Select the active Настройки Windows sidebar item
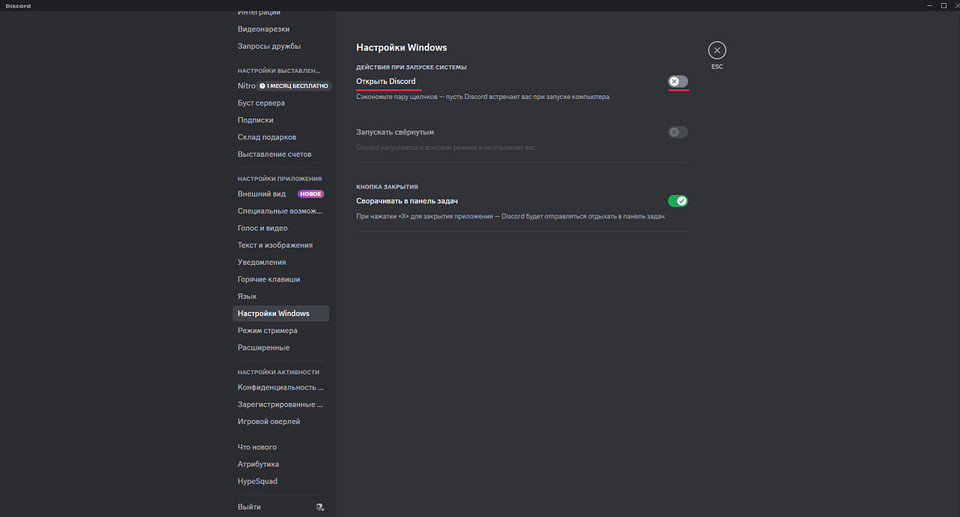Image resolution: width=960 pixels, height=517 pixels. coord(273,313)
